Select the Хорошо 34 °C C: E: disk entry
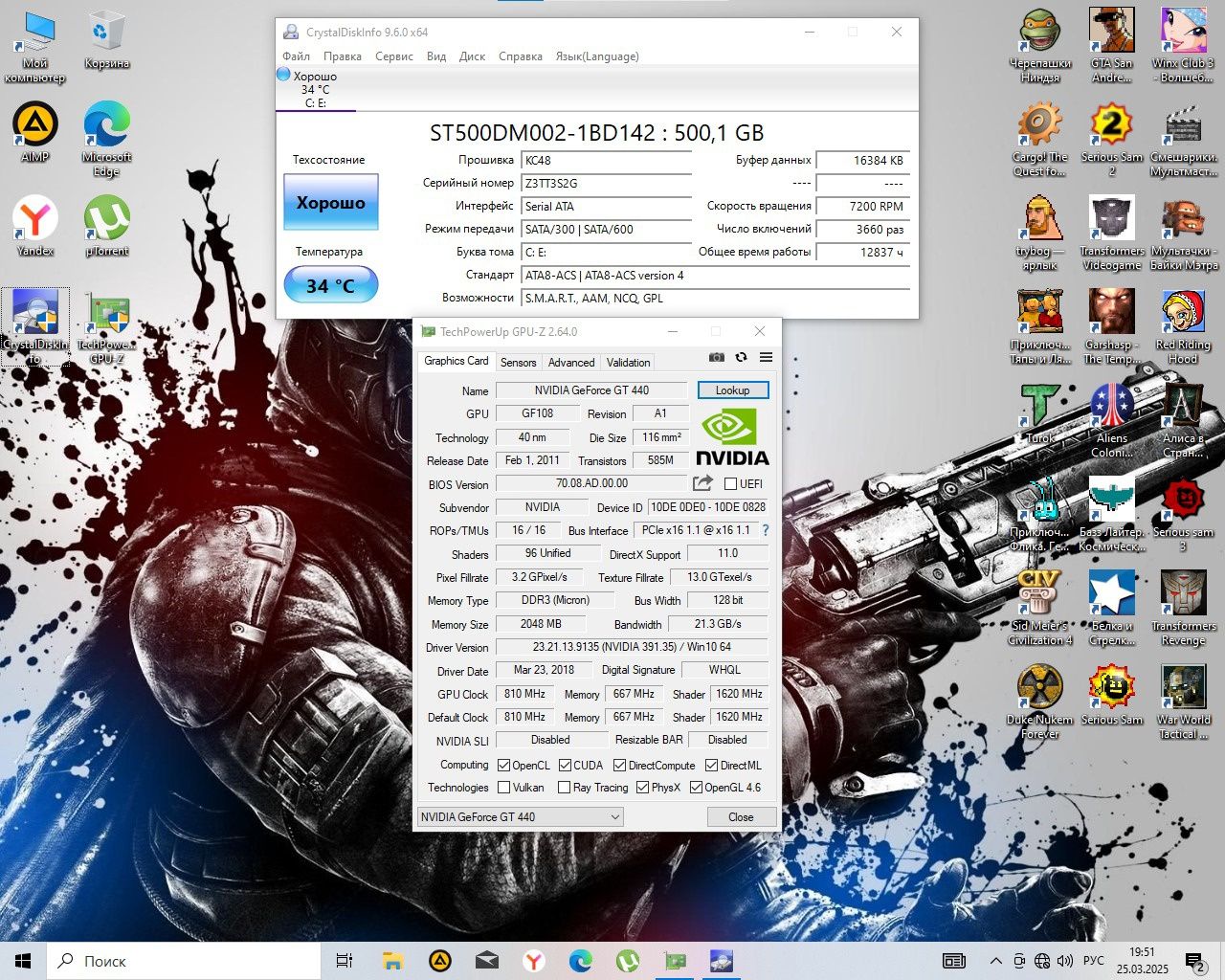The image size is (1225, 980). 316,89
